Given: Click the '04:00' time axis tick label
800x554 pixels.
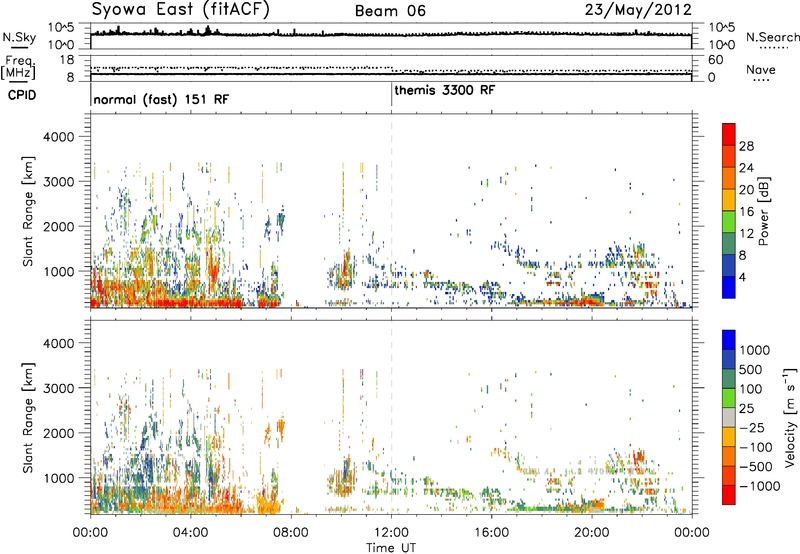Looking at the screenshot, I should point(190,533).
